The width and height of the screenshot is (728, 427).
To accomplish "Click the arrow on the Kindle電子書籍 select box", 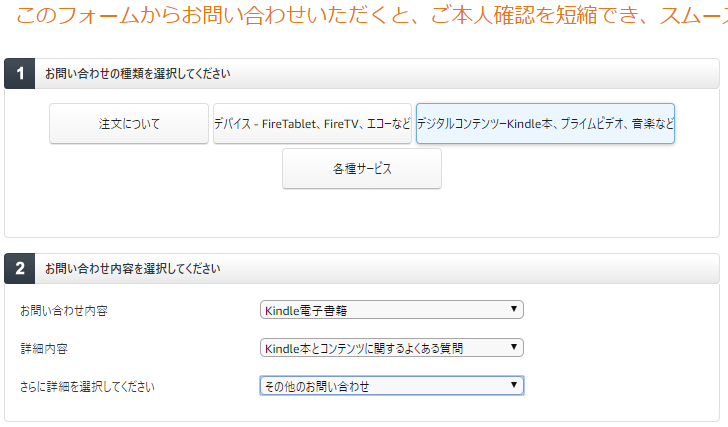I will [x=513, y=310].
